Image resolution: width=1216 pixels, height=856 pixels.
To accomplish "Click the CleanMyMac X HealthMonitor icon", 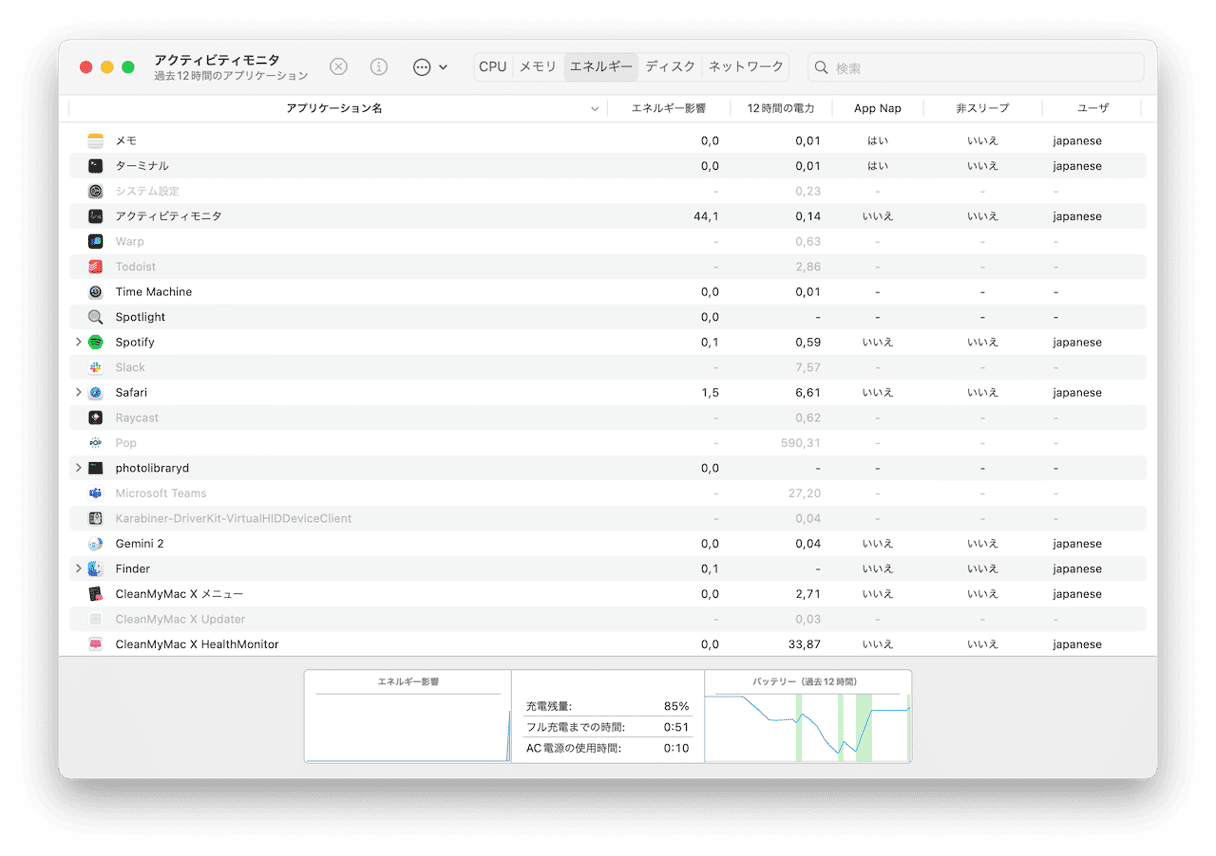I will (x=95, y=644).
